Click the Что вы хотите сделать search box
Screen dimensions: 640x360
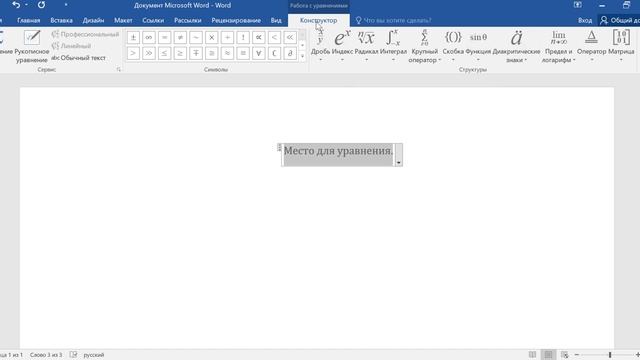(393, 20)
